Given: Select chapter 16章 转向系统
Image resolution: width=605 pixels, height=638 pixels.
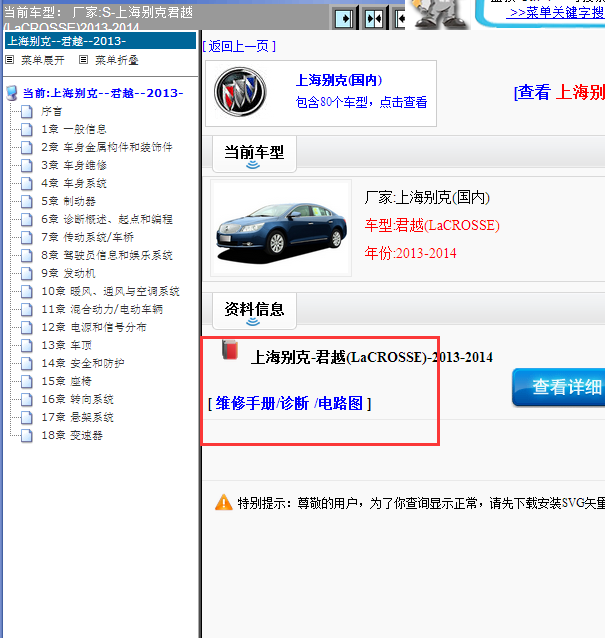Looking at the screenshot, I should coord(77,399).
